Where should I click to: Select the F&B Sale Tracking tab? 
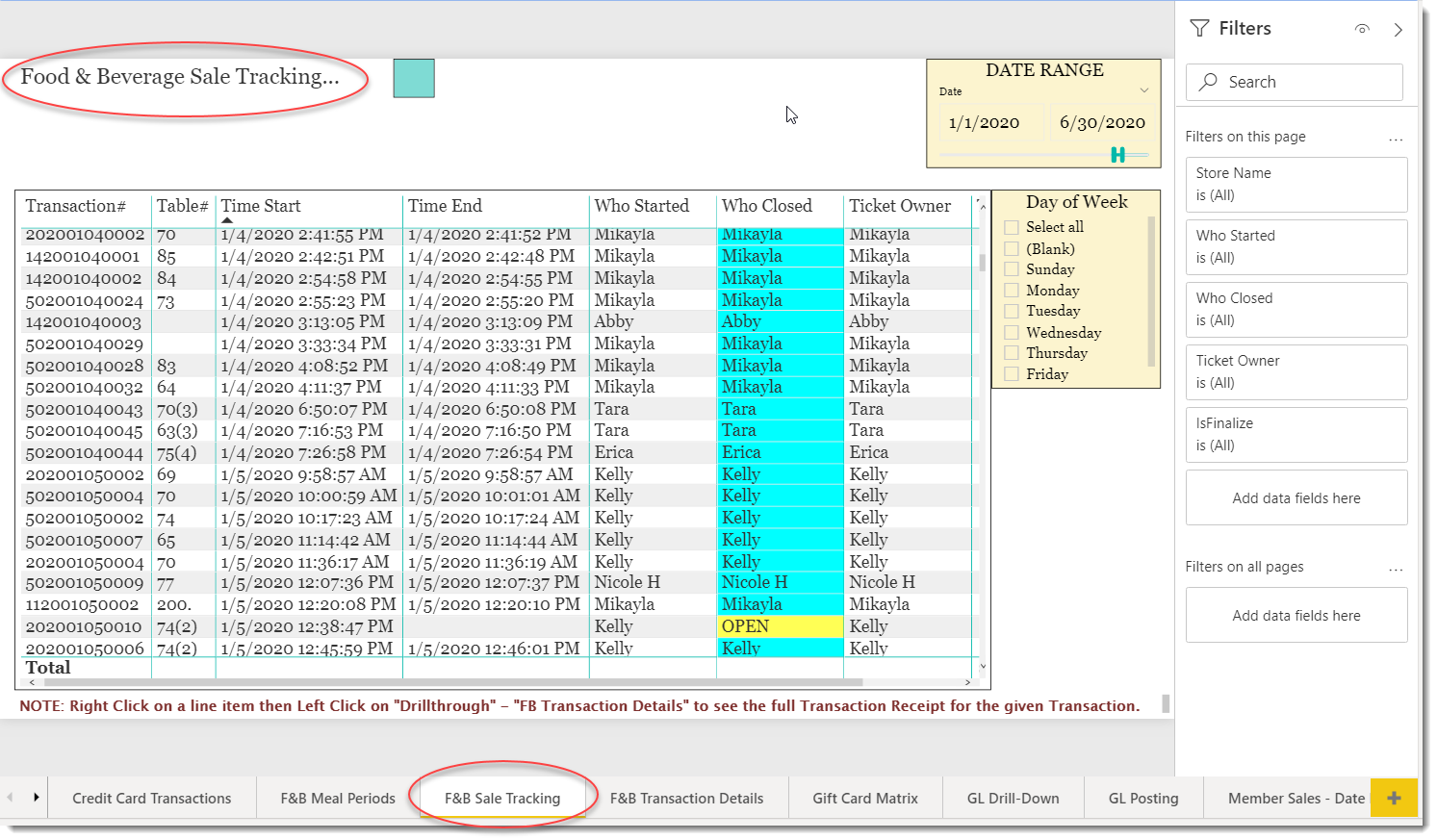502,799
